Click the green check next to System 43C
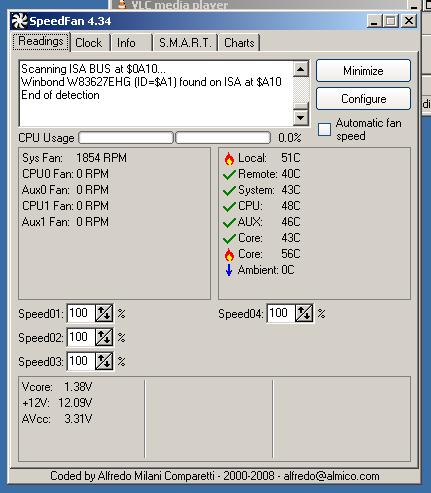The height and width of the screenshot is (493, 431). coord(229,190)
